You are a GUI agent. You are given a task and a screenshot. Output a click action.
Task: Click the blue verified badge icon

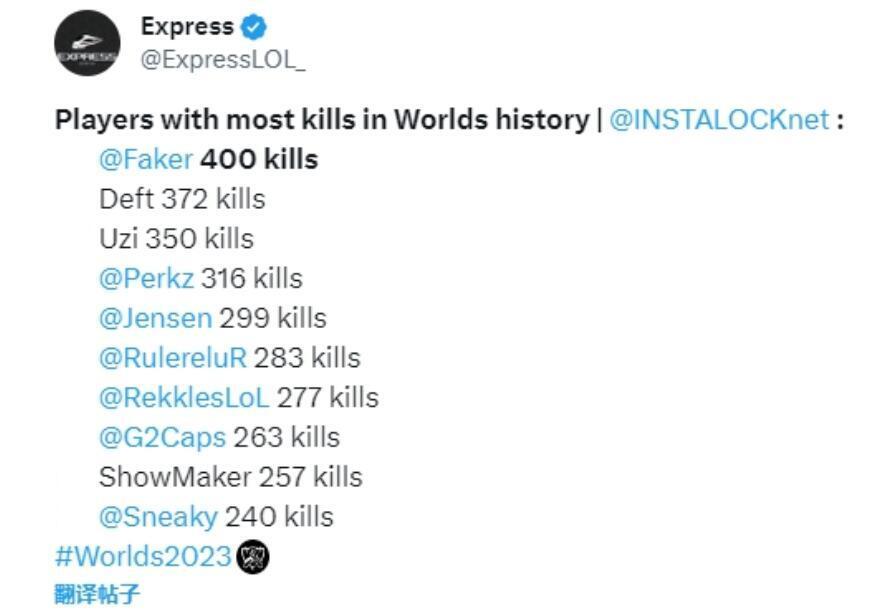click(x=253, y=27)
